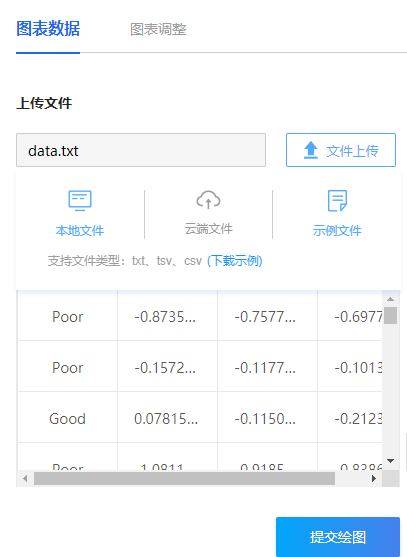Submit the chart with 提交绘图 button

(x=338, y=537)
